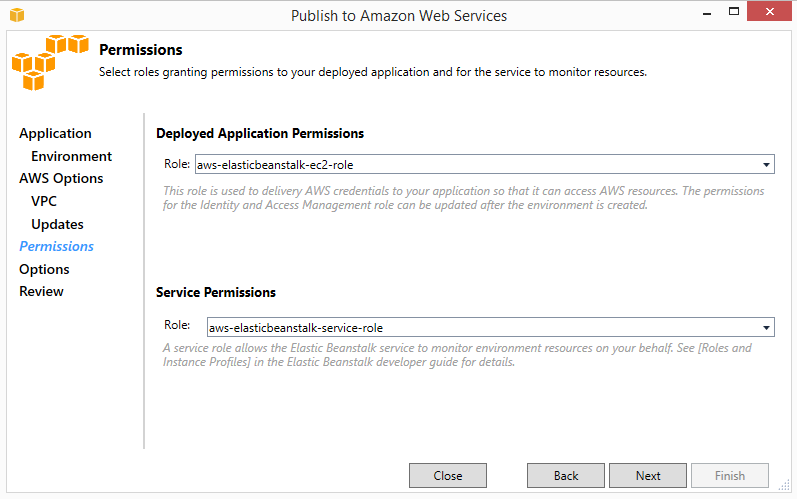797x499 pixels.
Task: Navigate to the VPC step
Action: (x=44, y=201)
